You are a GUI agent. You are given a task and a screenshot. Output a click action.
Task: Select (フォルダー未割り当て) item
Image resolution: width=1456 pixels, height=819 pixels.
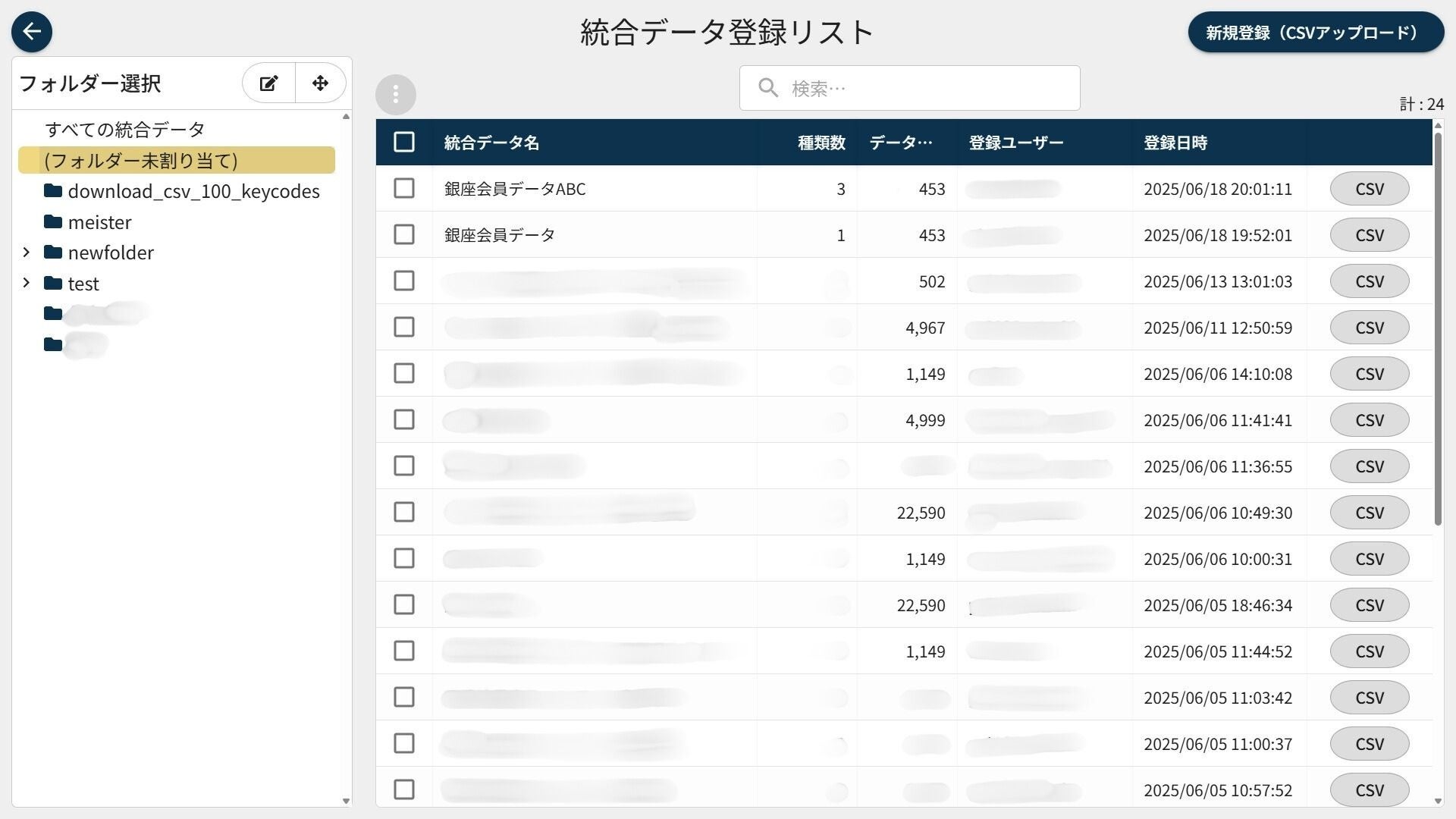177,160
